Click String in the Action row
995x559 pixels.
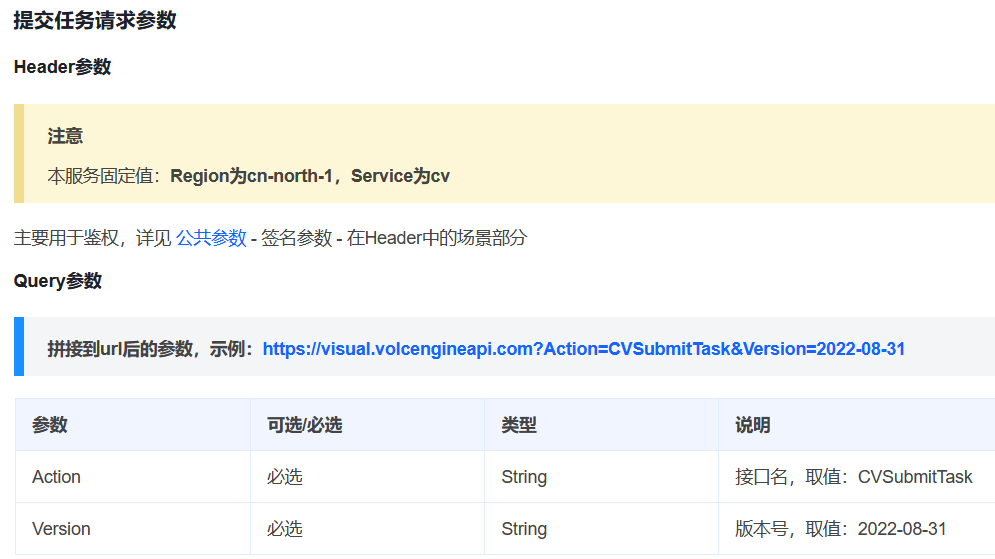point(524,477)
